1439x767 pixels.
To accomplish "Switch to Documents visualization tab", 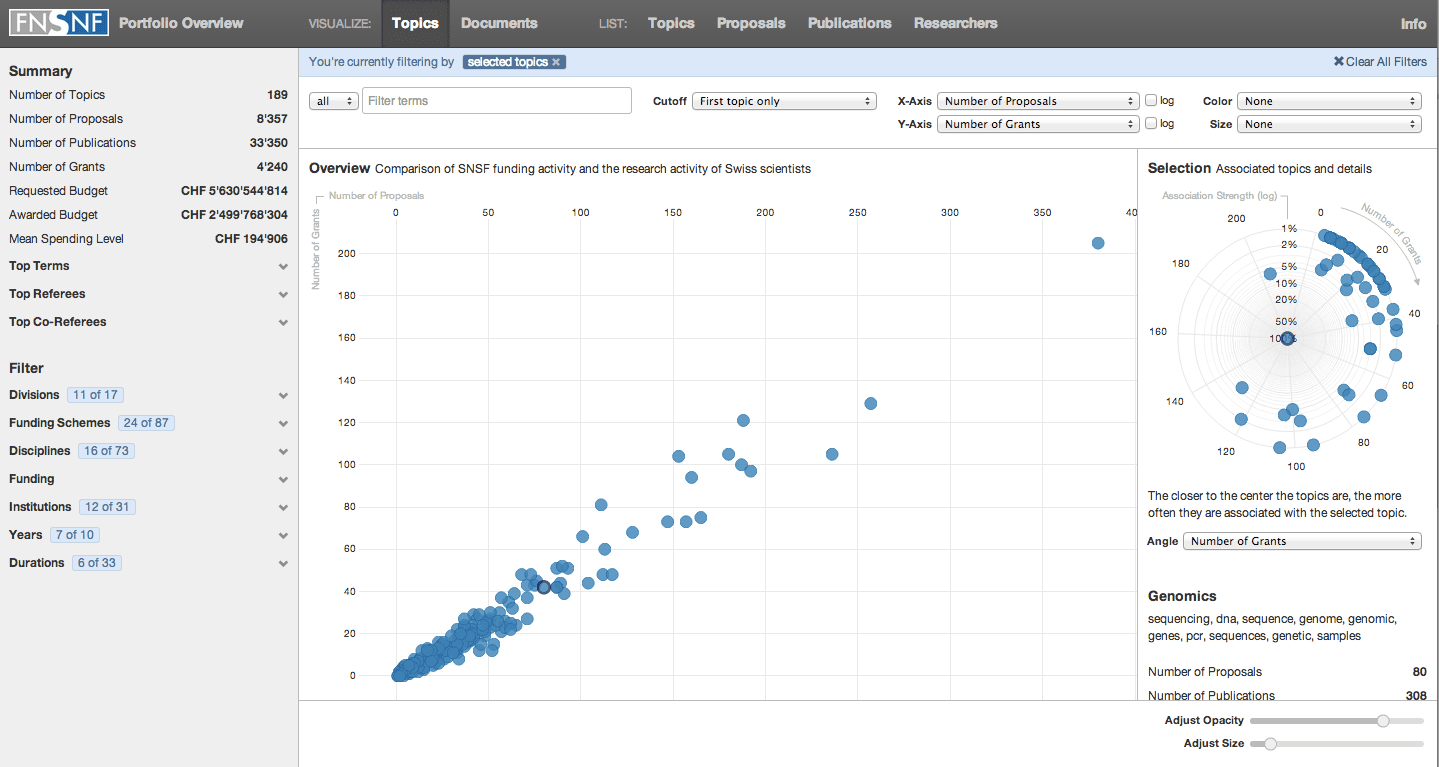I will pyautogui.click(x=499, y=23).
